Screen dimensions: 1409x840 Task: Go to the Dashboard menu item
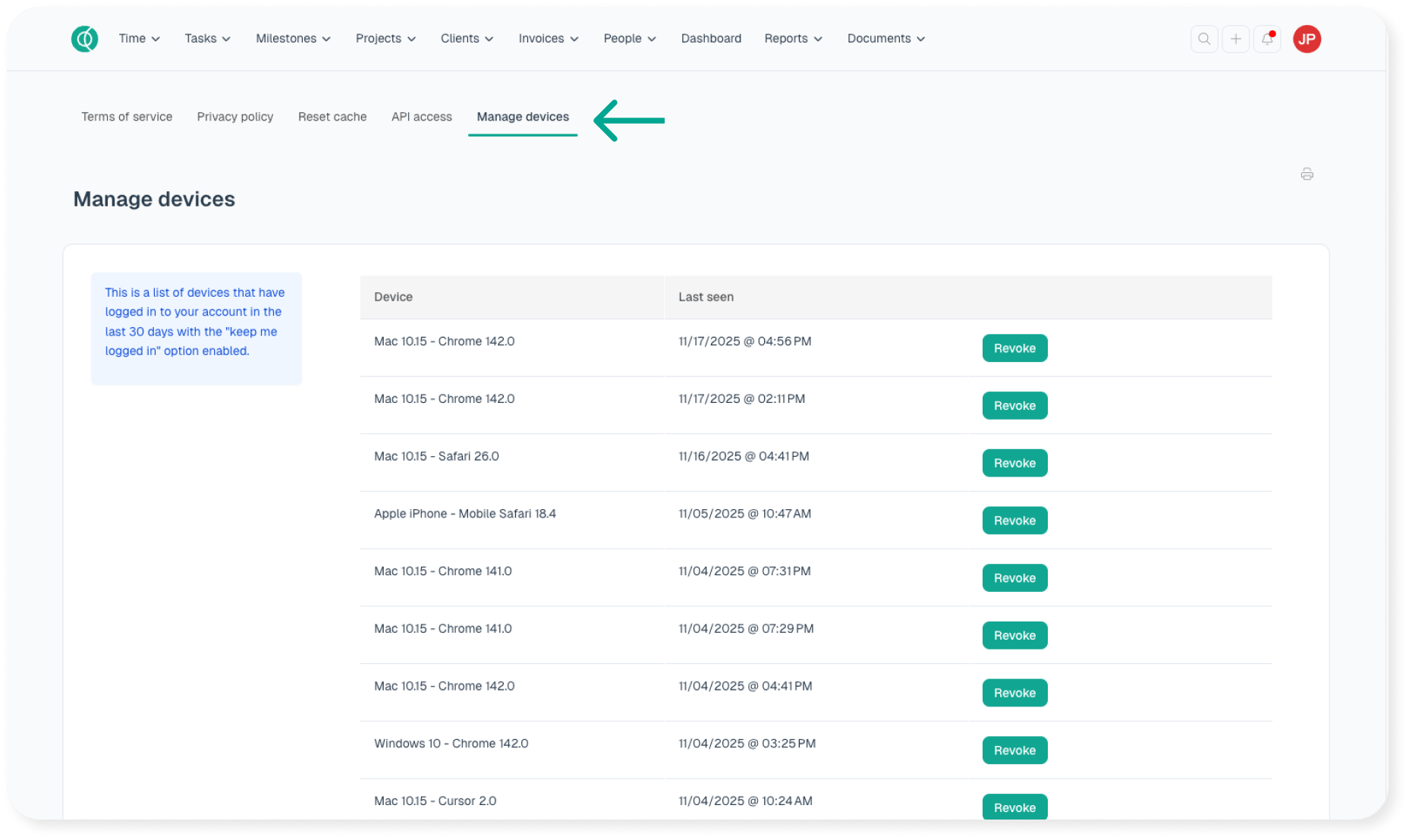711,39
